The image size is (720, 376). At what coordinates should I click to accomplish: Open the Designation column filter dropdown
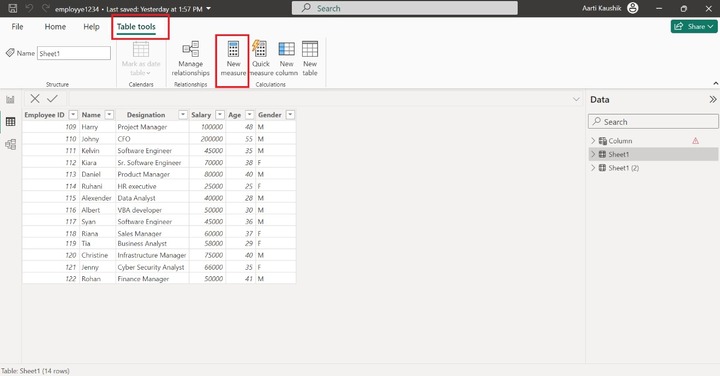(183, 115)
